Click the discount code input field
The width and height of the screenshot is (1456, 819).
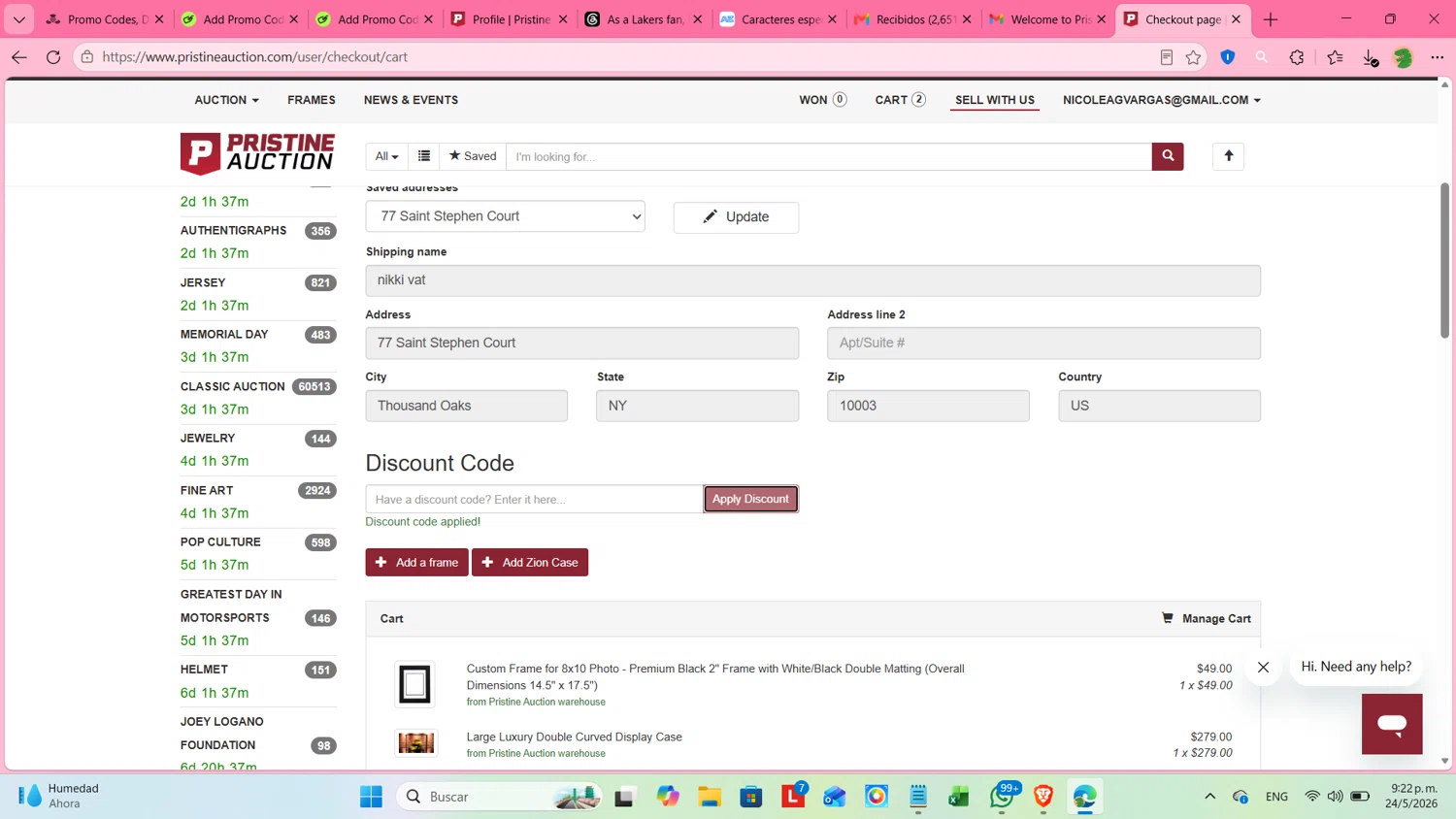[534, 499]
